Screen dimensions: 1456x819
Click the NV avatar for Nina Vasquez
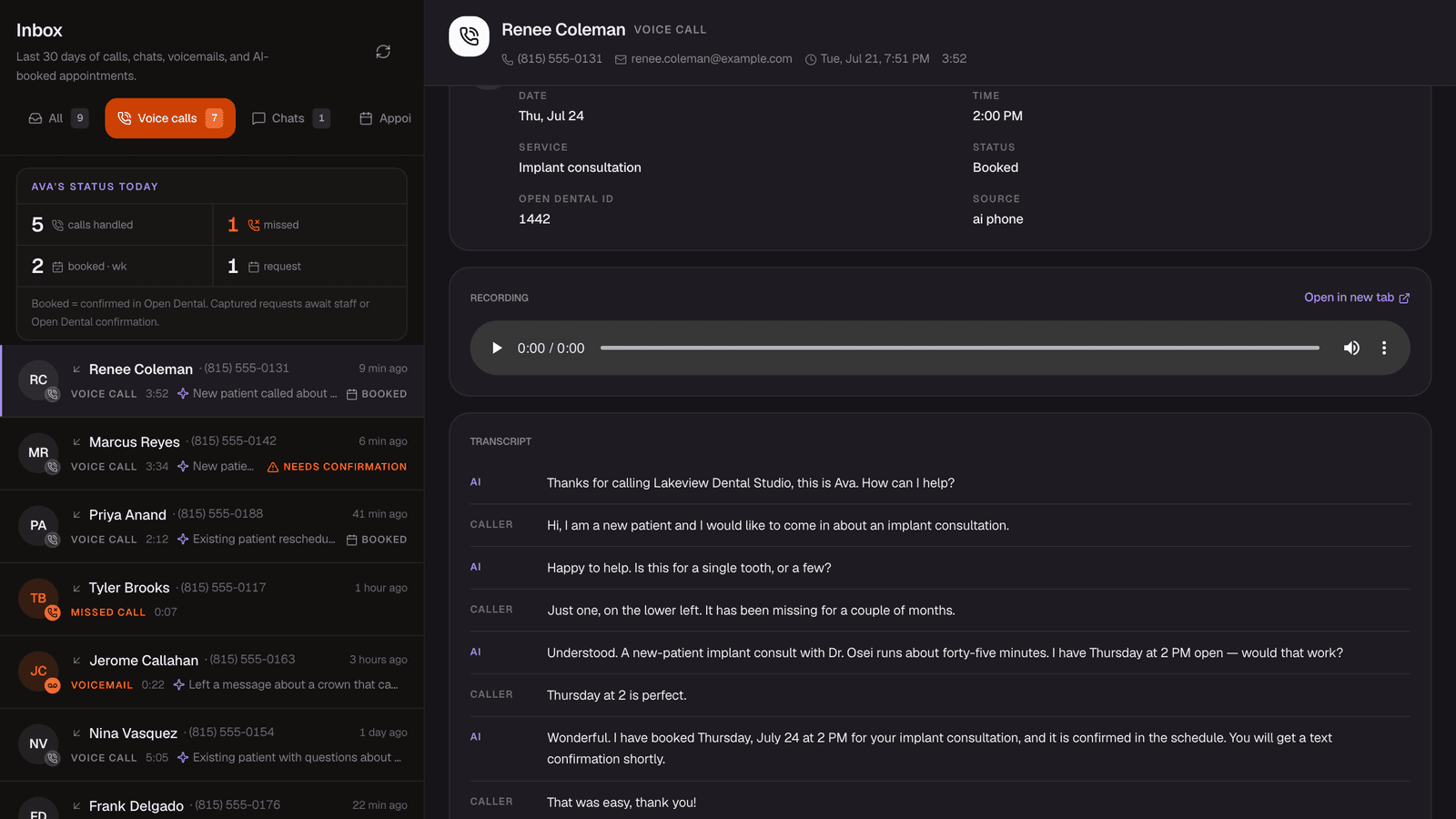click(38, 744)
